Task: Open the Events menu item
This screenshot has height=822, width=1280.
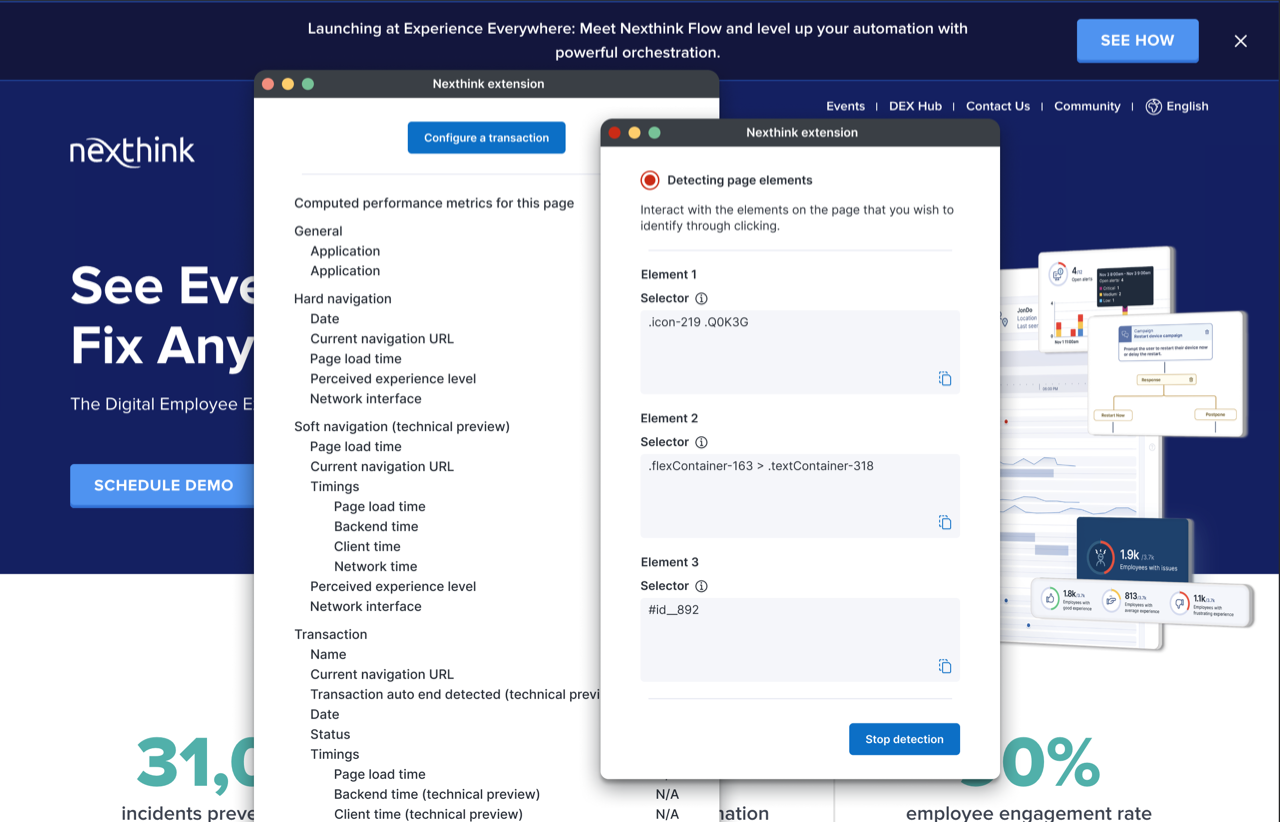Action: (x=846, y=105)
